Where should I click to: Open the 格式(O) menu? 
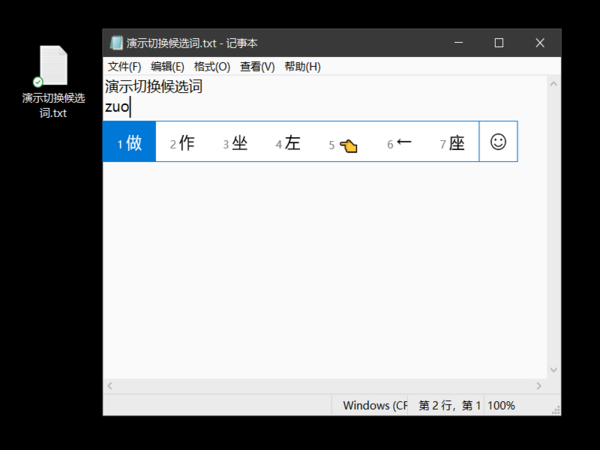pyautogui.click(x=212, y=67)
